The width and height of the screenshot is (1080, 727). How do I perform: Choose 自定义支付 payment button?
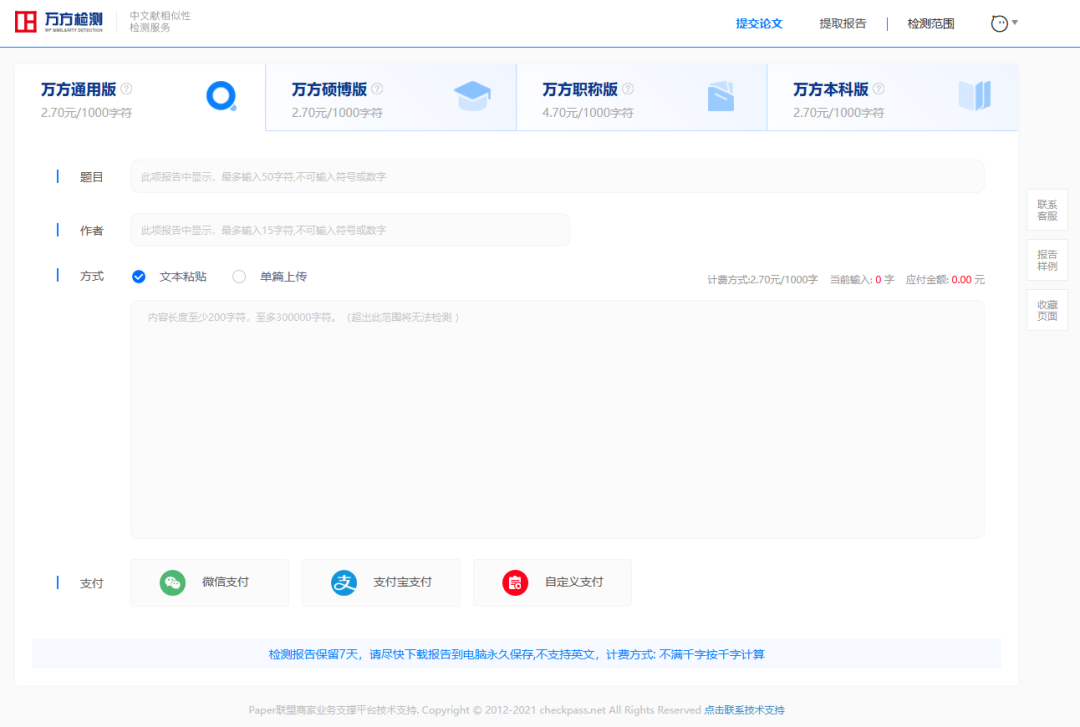(552, 582)
